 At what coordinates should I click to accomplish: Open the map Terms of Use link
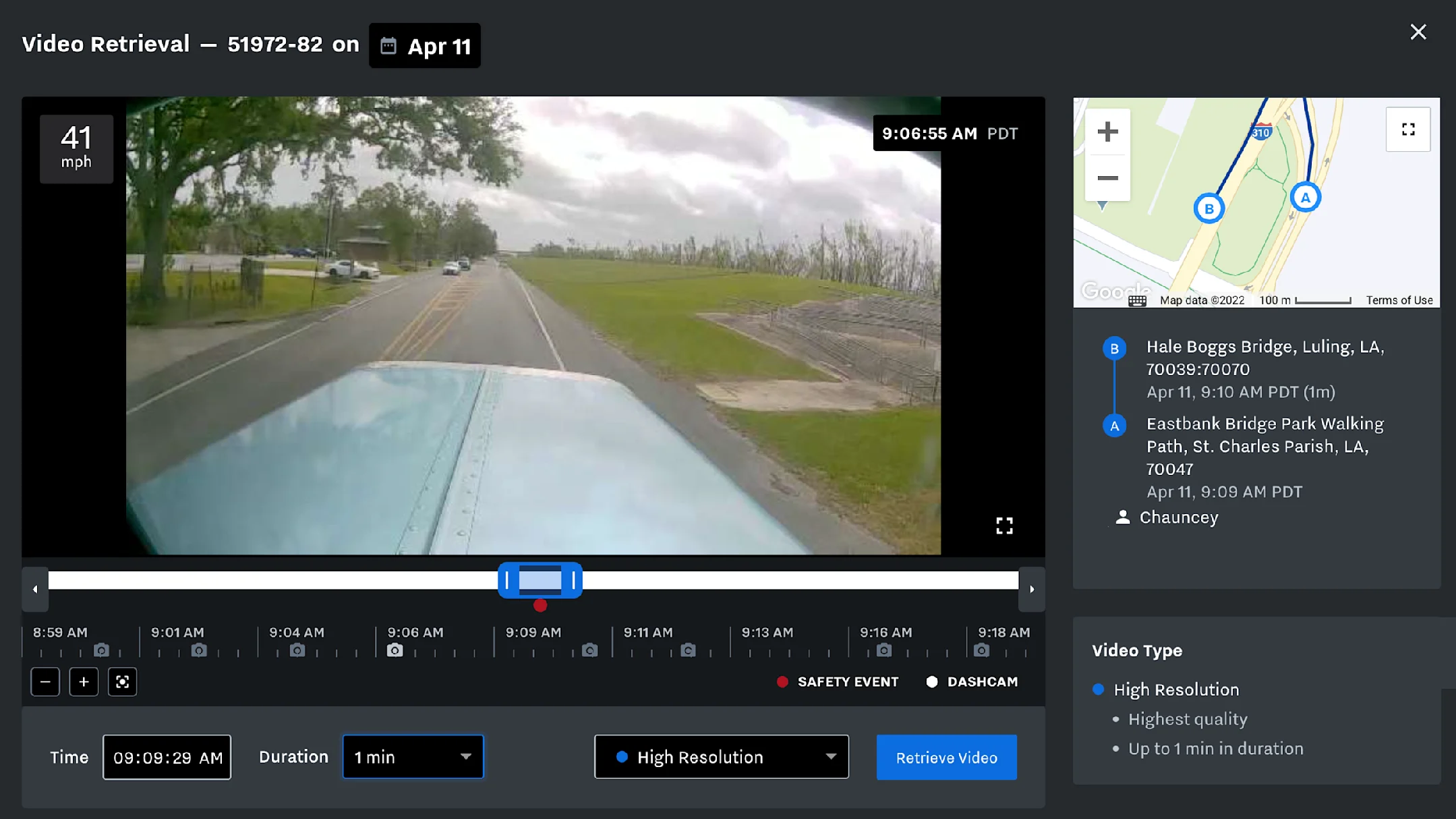click(1399, 300)
